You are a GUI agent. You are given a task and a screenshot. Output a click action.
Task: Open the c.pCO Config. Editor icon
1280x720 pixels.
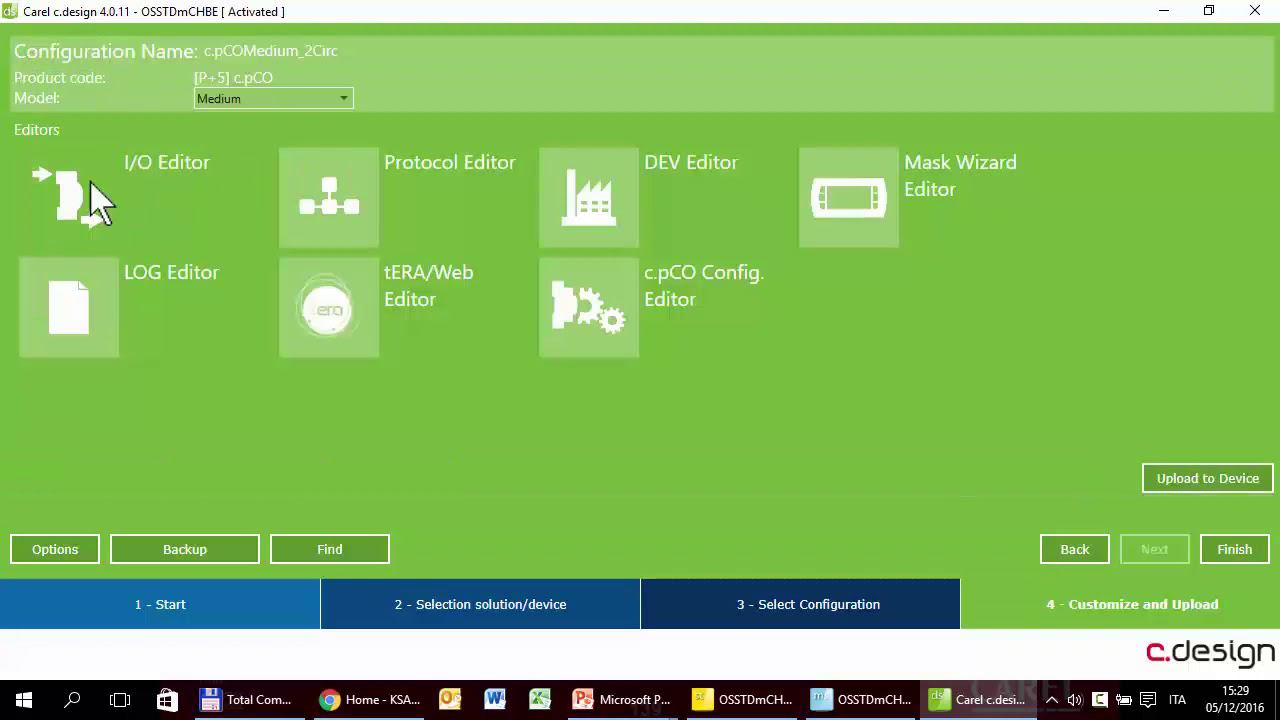pyautogui.click(x=589, y=307)
